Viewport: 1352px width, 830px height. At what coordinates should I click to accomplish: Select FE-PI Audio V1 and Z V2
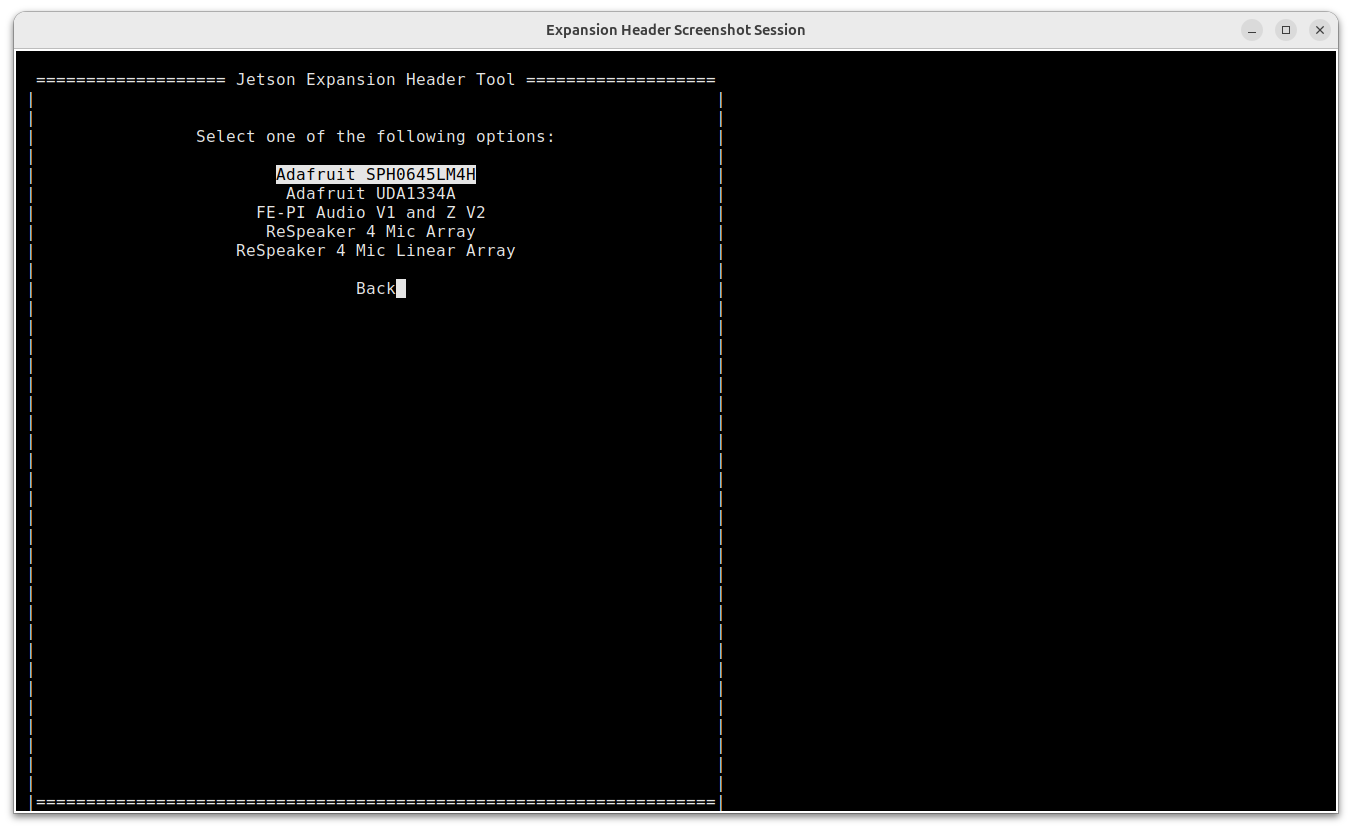point(371,213)
